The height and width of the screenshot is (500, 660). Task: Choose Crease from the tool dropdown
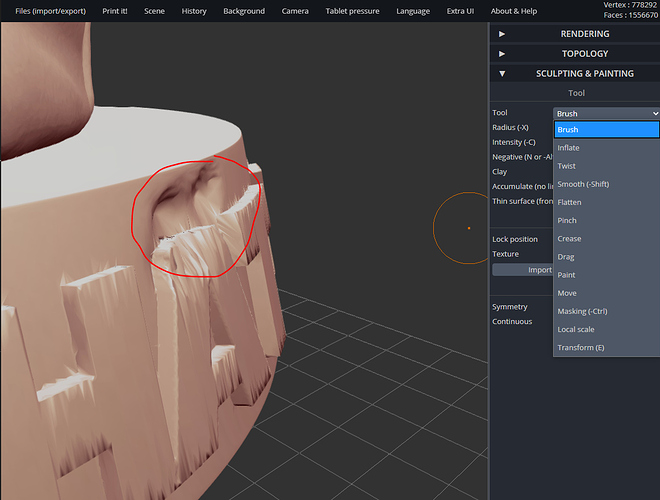[569, 239]
